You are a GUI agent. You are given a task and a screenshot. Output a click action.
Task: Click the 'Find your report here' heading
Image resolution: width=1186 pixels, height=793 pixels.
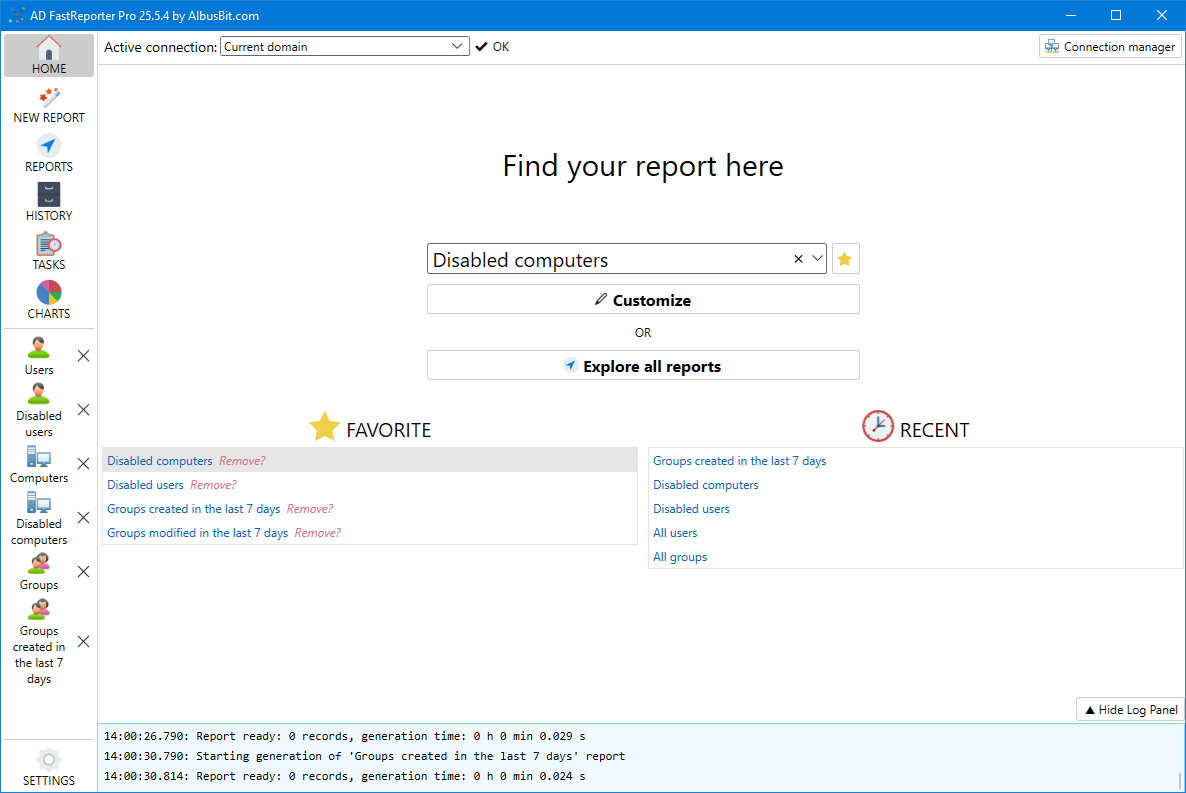(643, 166)
